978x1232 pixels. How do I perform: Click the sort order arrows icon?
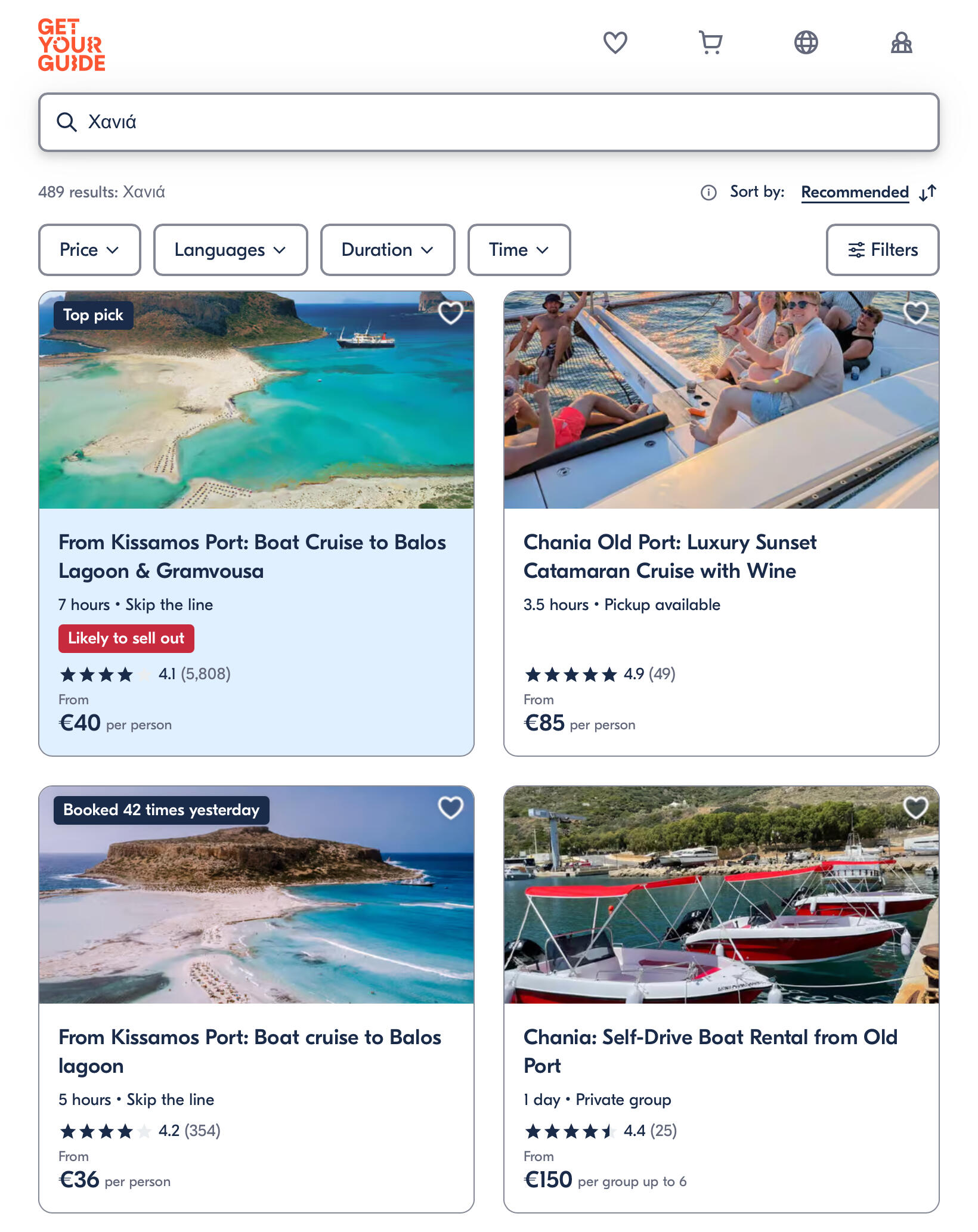(x=928, y=193)
